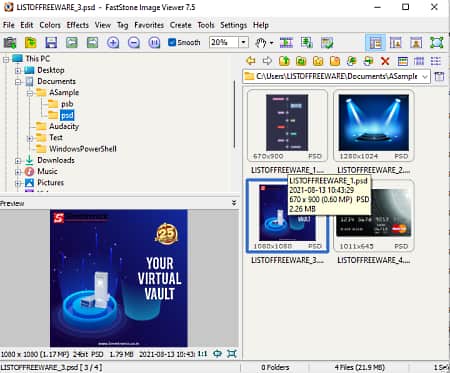Switch to windowed view layout icon
Image resolution: width=450 pixels, height=373 pixels.
coord(396,43)
